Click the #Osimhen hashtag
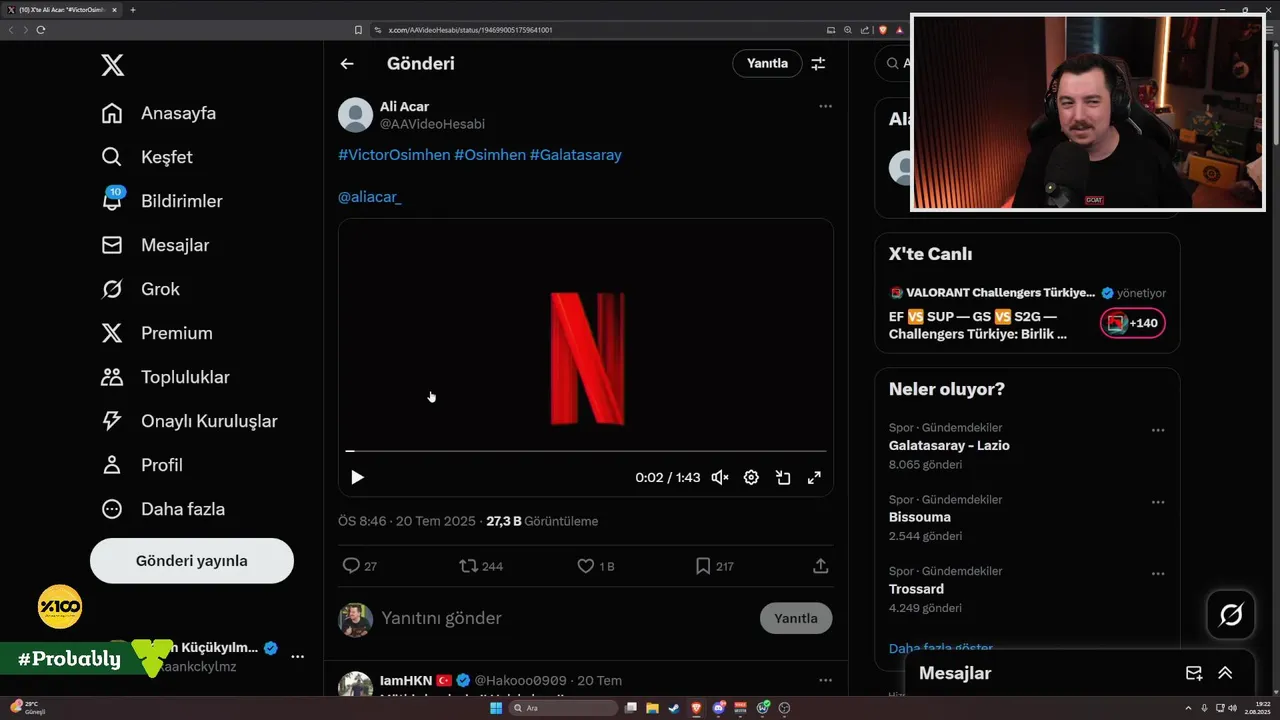 pyautogui.click(x=490, y=155)
